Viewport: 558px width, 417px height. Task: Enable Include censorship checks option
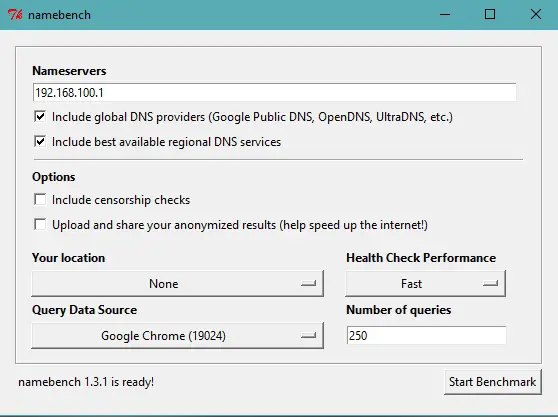click(x=40, y=199)
